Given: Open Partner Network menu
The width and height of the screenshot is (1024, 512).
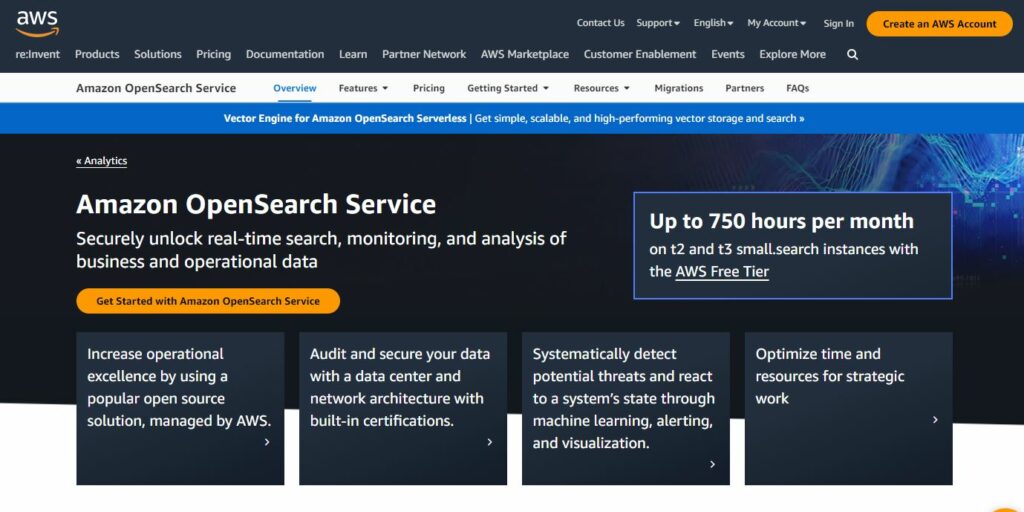Looking at the screenshot, I should pyautogui.click(x=424, y=54).
